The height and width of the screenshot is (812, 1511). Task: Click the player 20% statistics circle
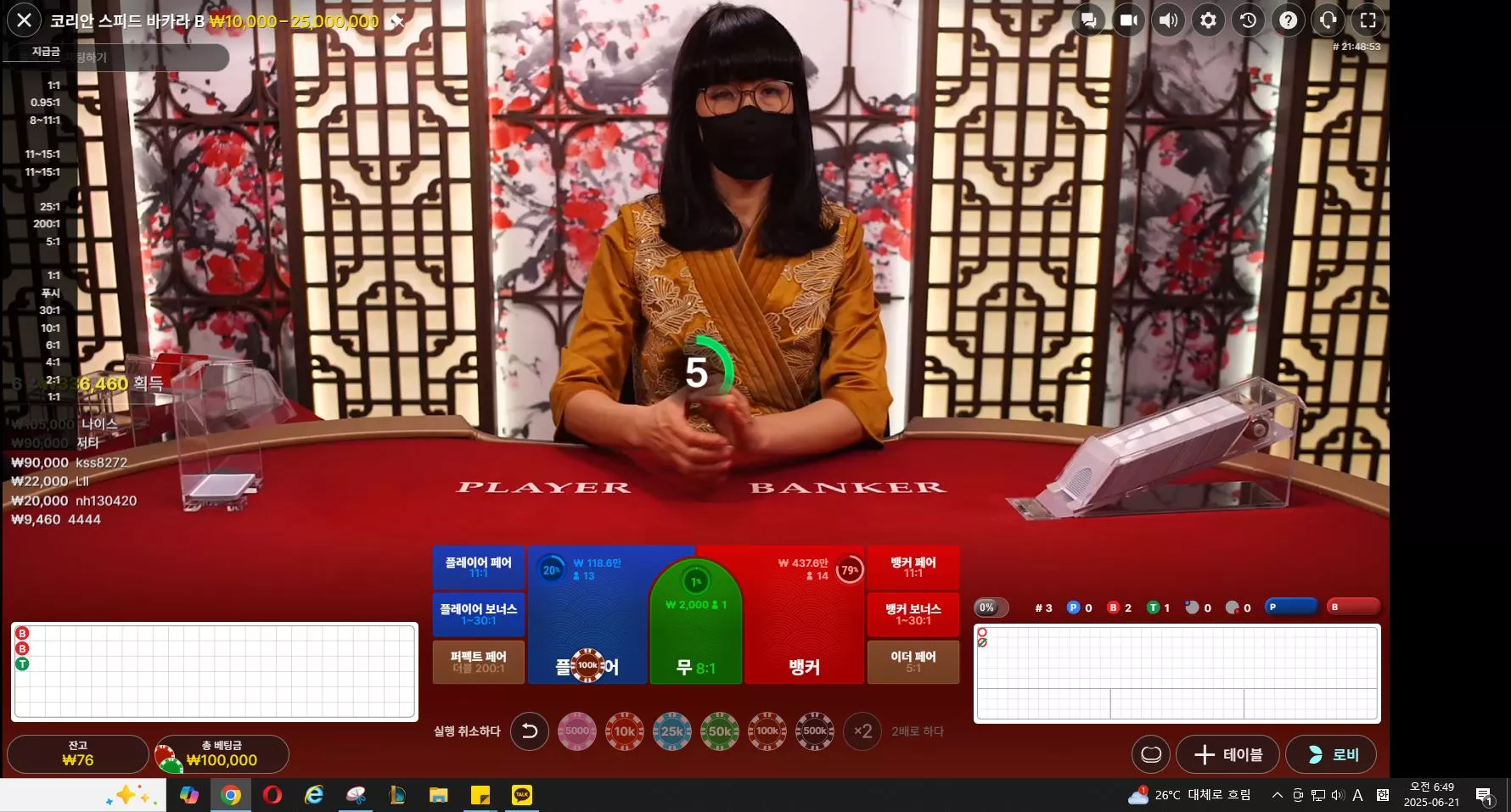[x=551, y=570]
